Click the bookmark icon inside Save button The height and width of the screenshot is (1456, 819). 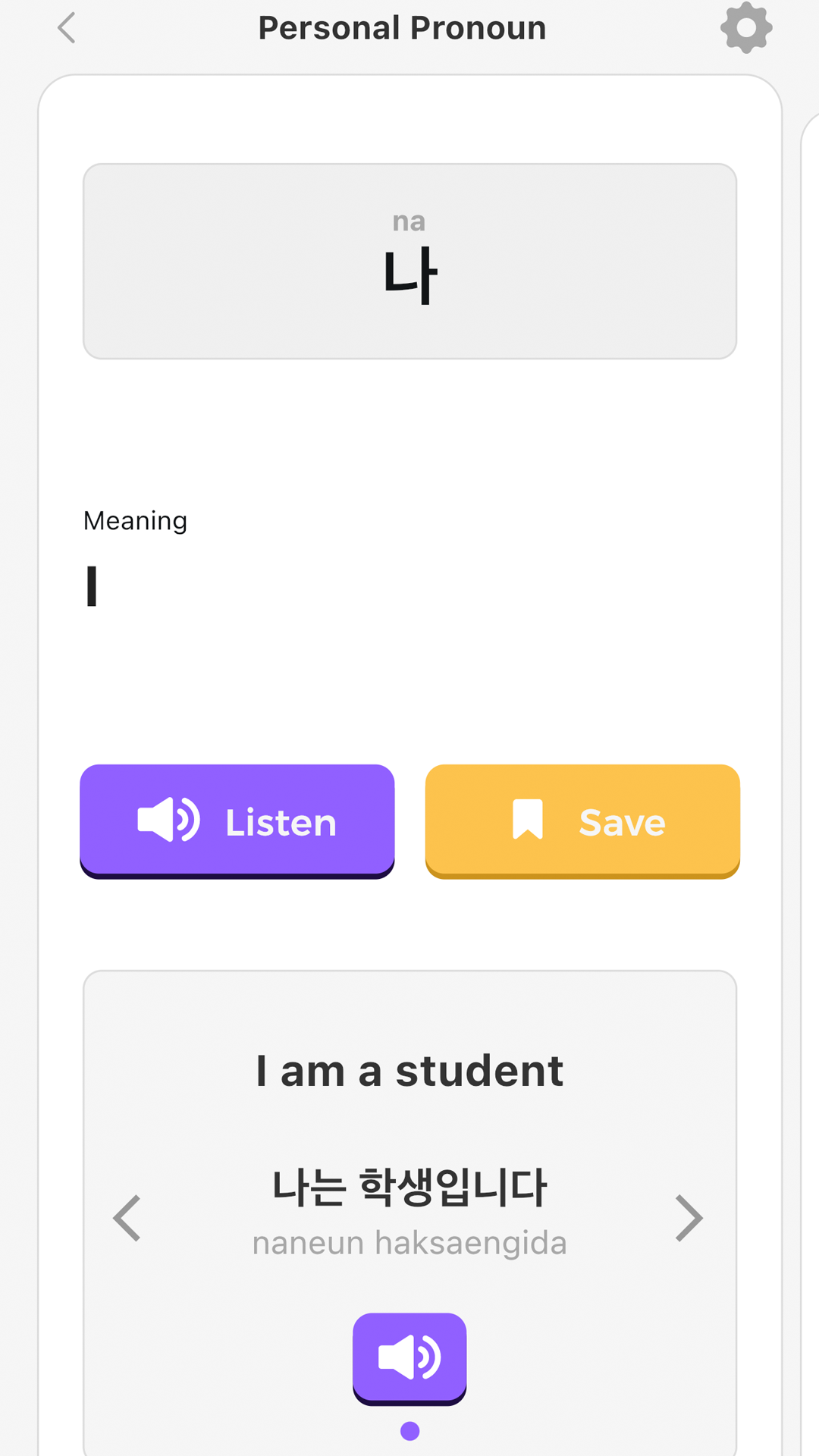(x=528, y=820)
